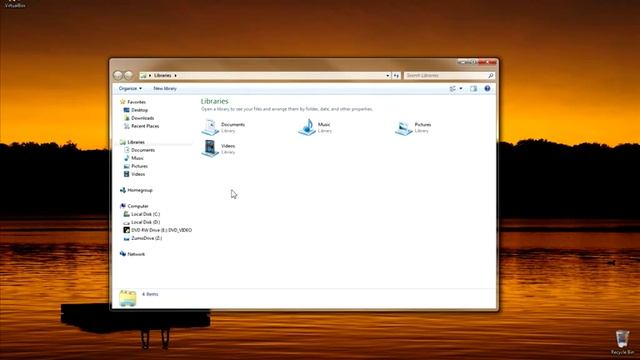Open the view options dropdown arrow
The image size is (640, 360).
(461, 89)
